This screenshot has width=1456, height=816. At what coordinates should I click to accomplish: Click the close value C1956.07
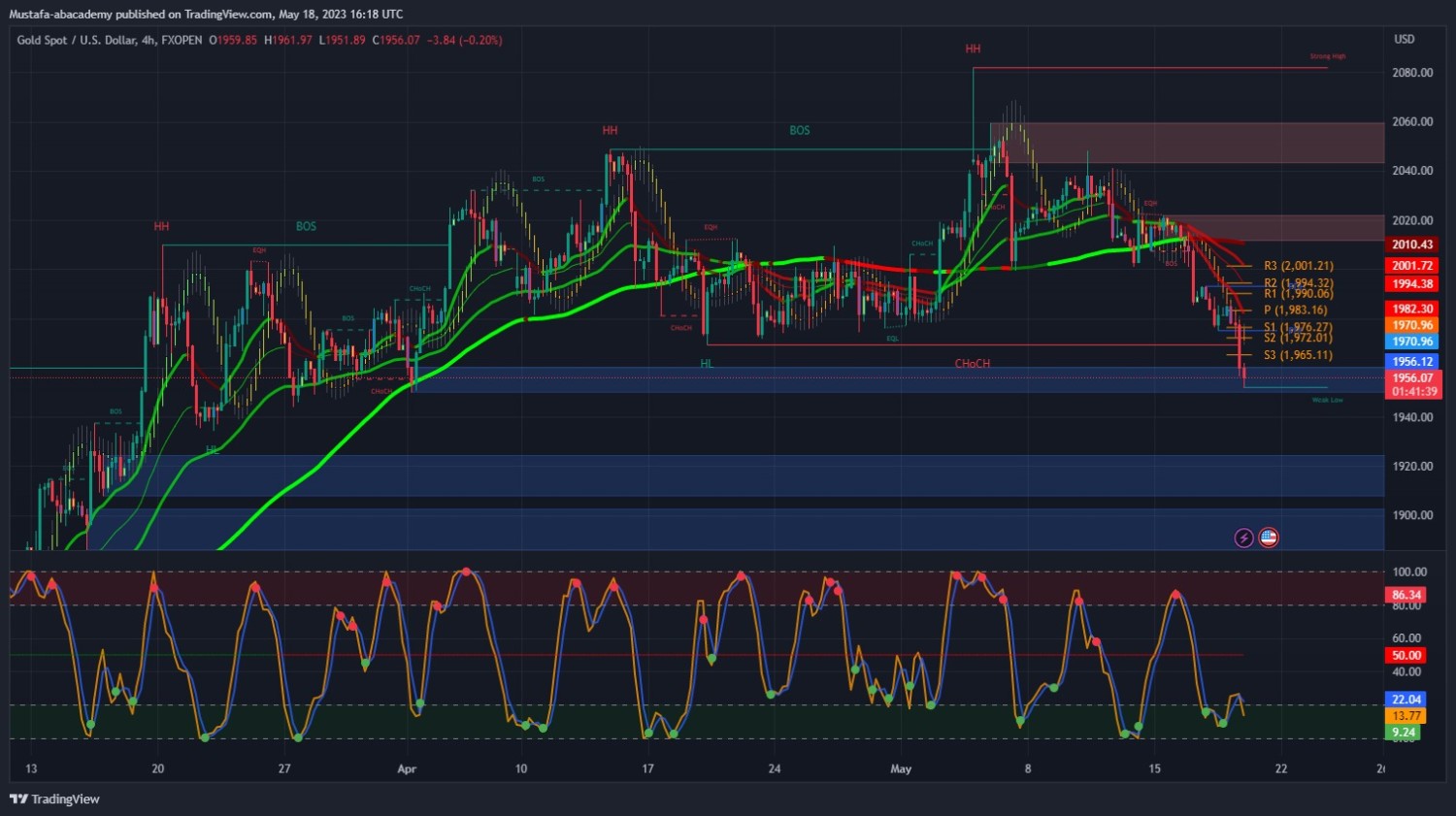pos(396,40)
